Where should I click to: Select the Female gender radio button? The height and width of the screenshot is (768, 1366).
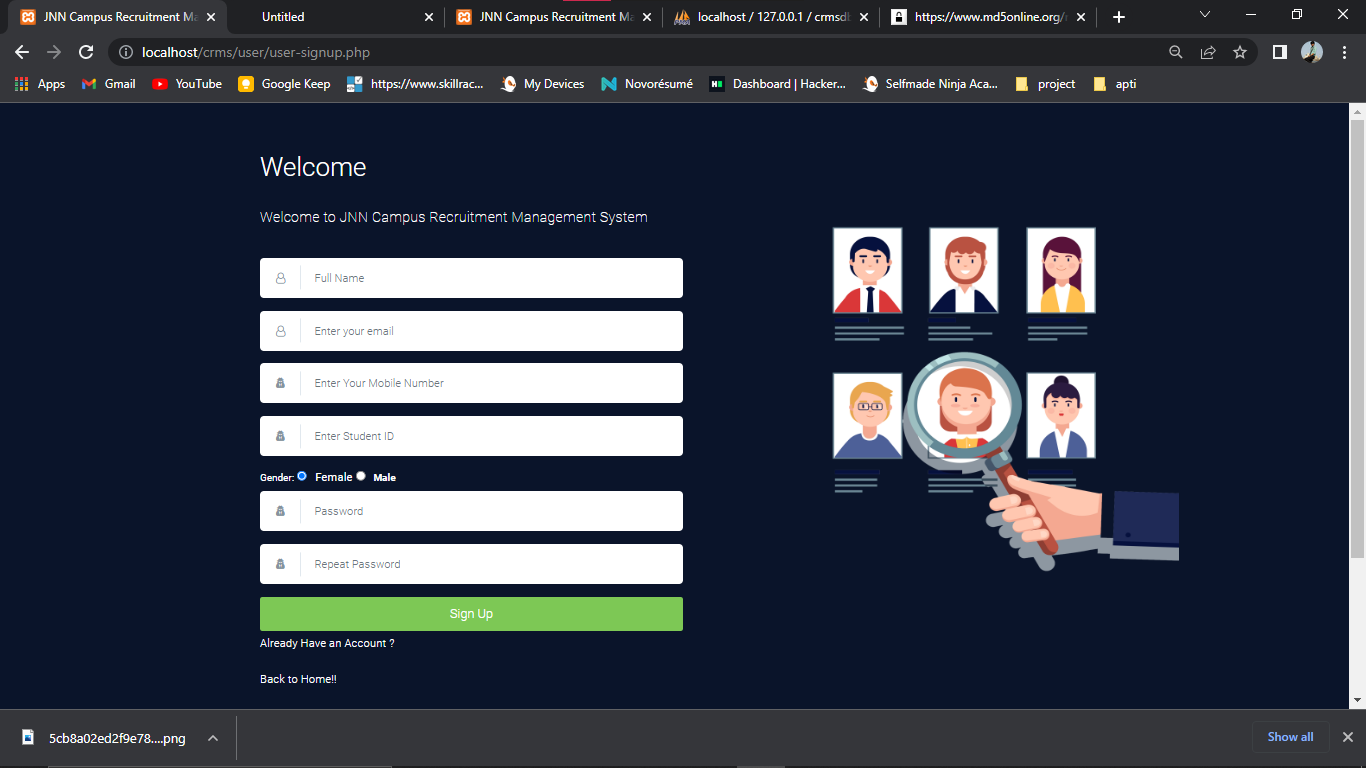click(302, 476)
